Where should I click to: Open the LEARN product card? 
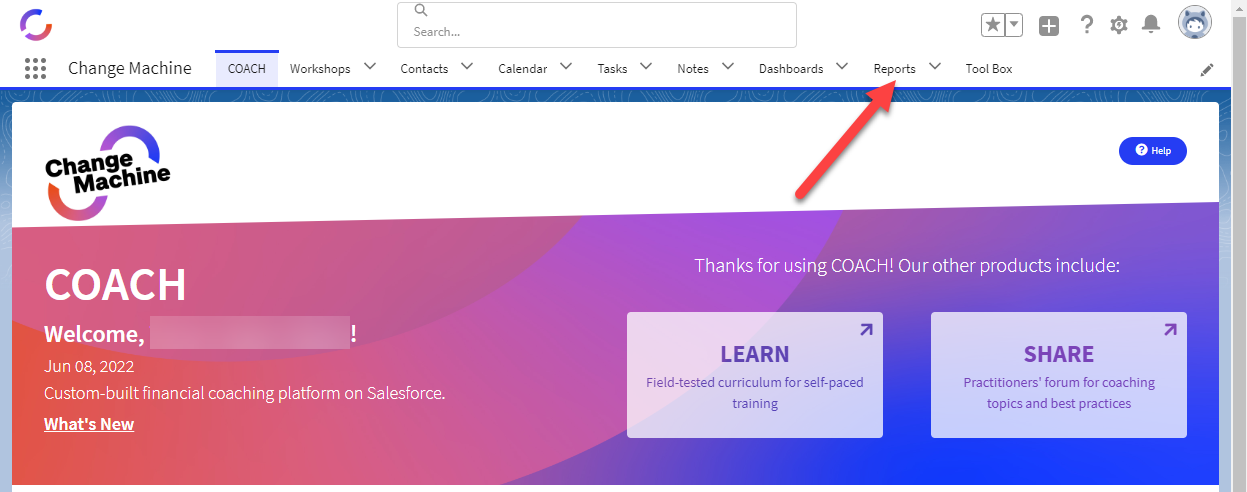(x=755, y=375)
